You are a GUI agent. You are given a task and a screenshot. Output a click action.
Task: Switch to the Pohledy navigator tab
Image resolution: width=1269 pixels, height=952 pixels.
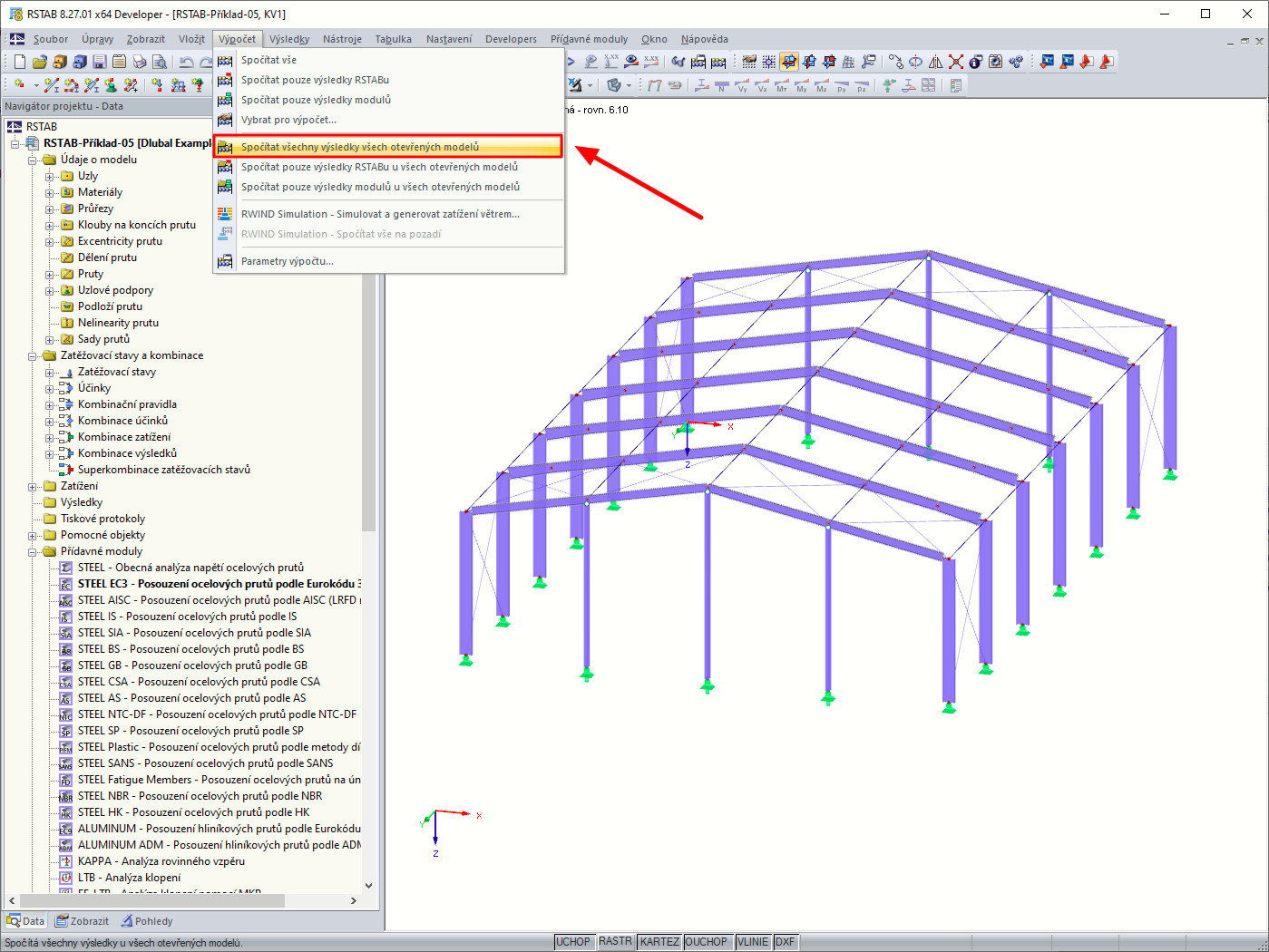click(147, 921)
